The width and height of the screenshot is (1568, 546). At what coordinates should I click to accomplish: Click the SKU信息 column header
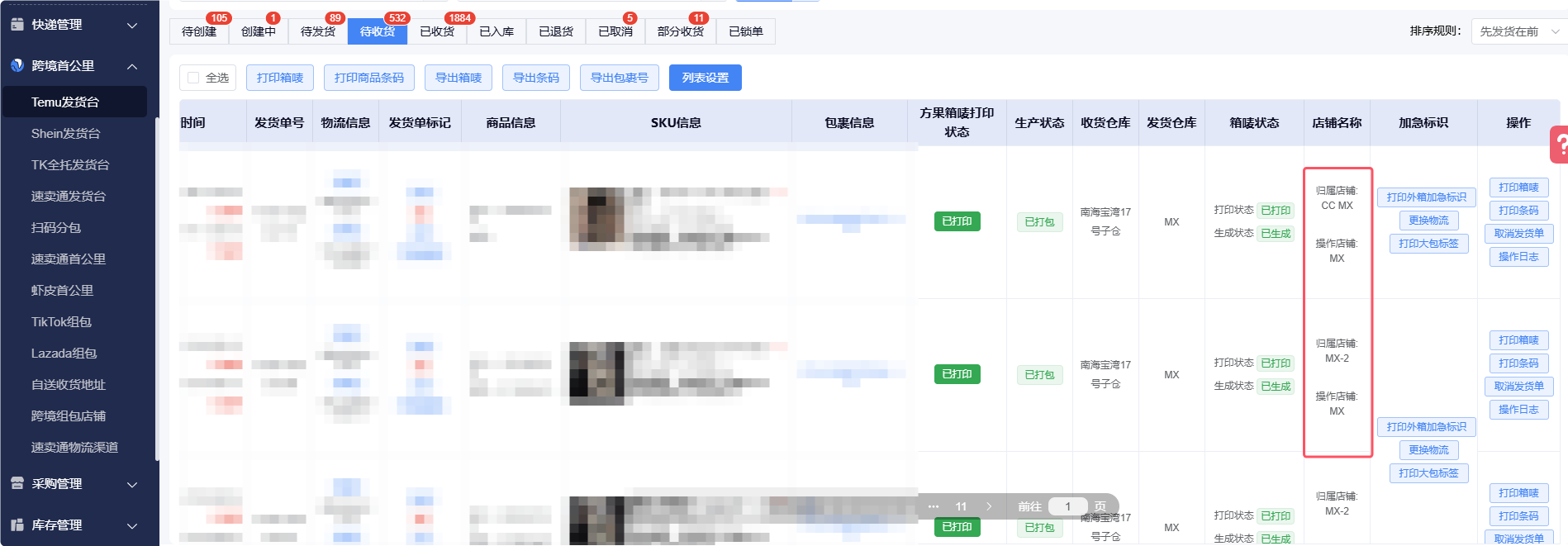676,122
